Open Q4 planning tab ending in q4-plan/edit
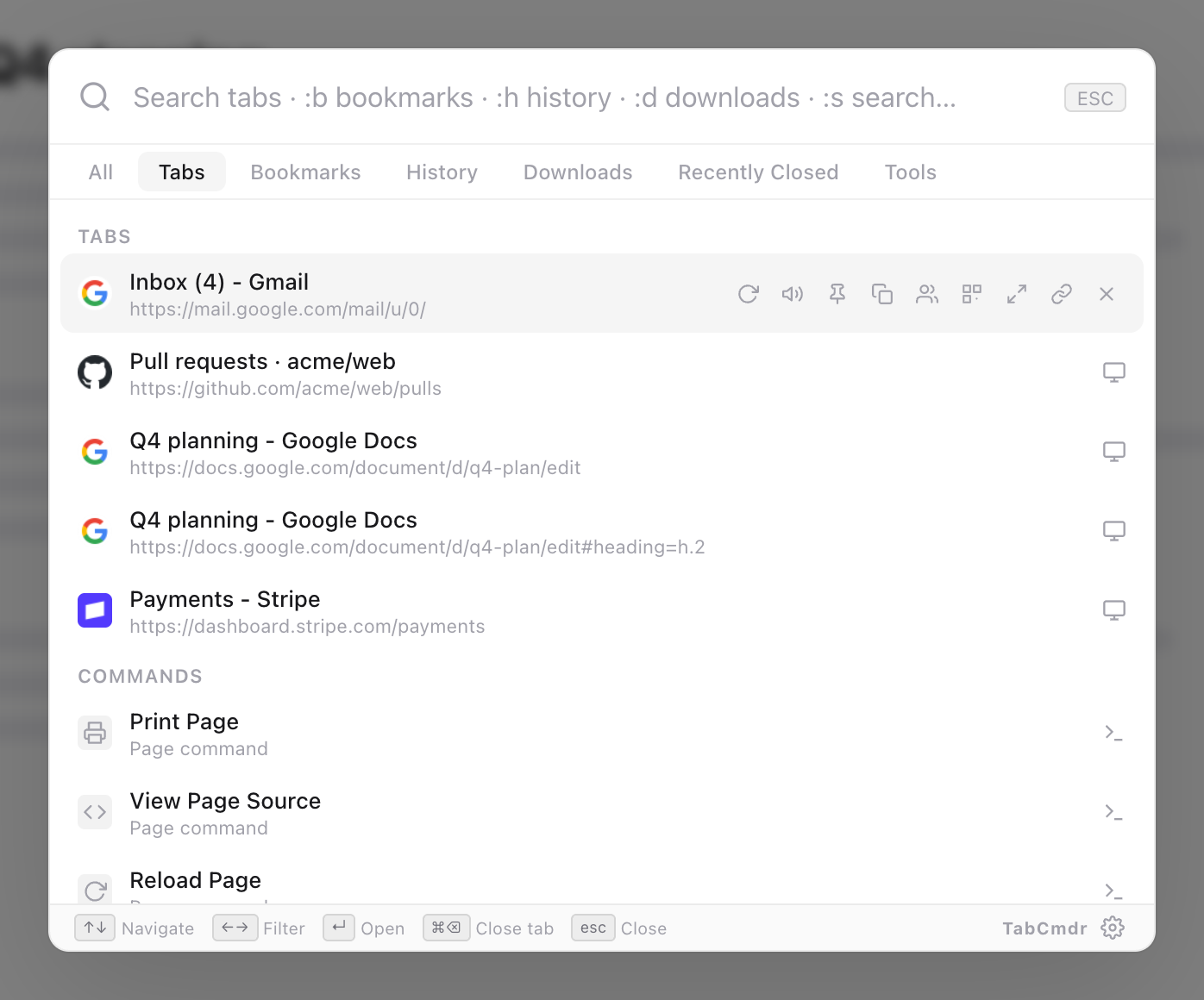 tap(602, 452)
